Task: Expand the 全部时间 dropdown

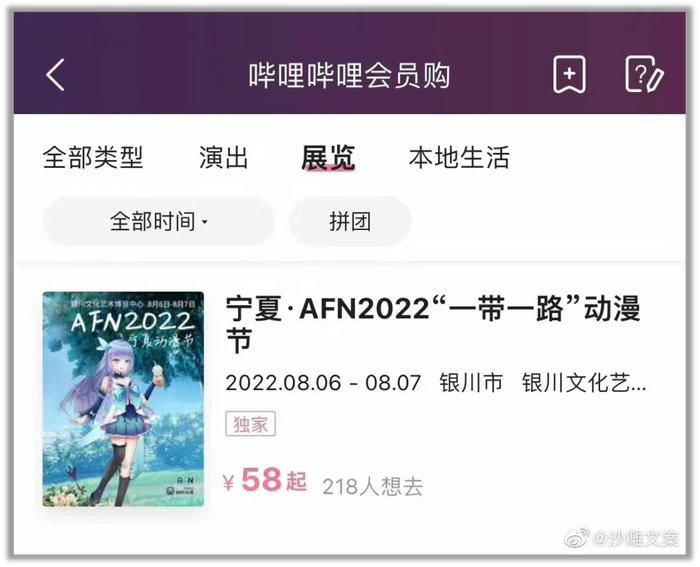Action: (x=158, y=221)
